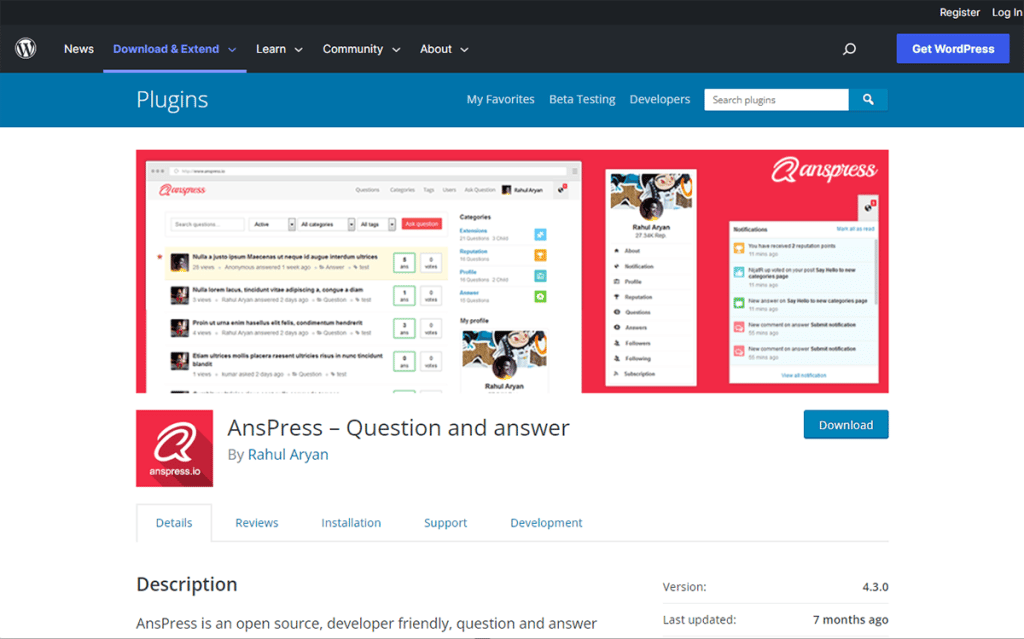Click the WordPress logo icon
This screenshot has width=1024, height=639.
pos(26,48)
